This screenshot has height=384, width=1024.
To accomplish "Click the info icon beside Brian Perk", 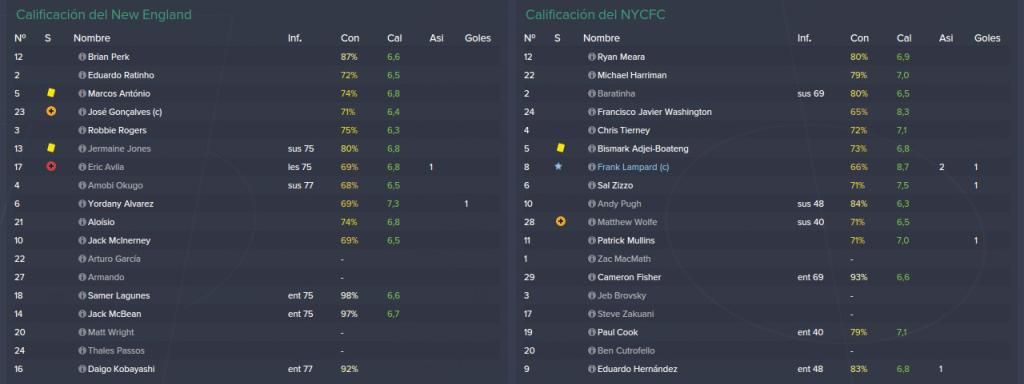I will (x=82, y=57).
